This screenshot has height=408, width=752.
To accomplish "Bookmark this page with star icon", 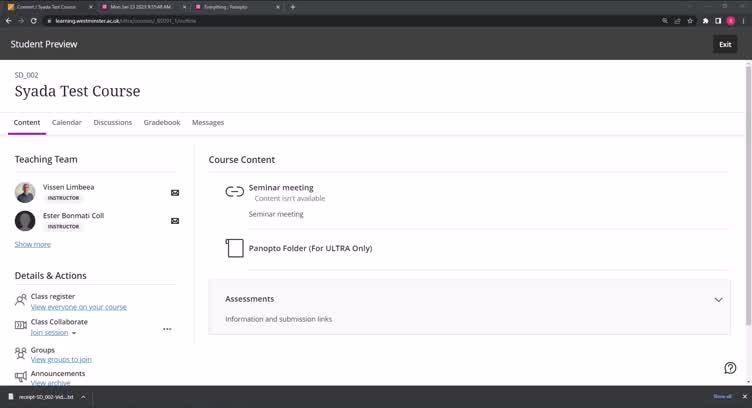I will (x=690, y=21).
